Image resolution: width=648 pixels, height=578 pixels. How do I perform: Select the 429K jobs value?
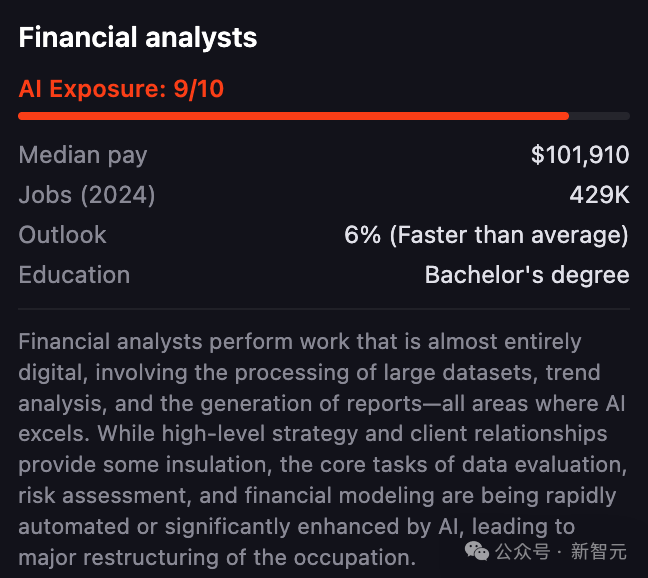point(599,195)
